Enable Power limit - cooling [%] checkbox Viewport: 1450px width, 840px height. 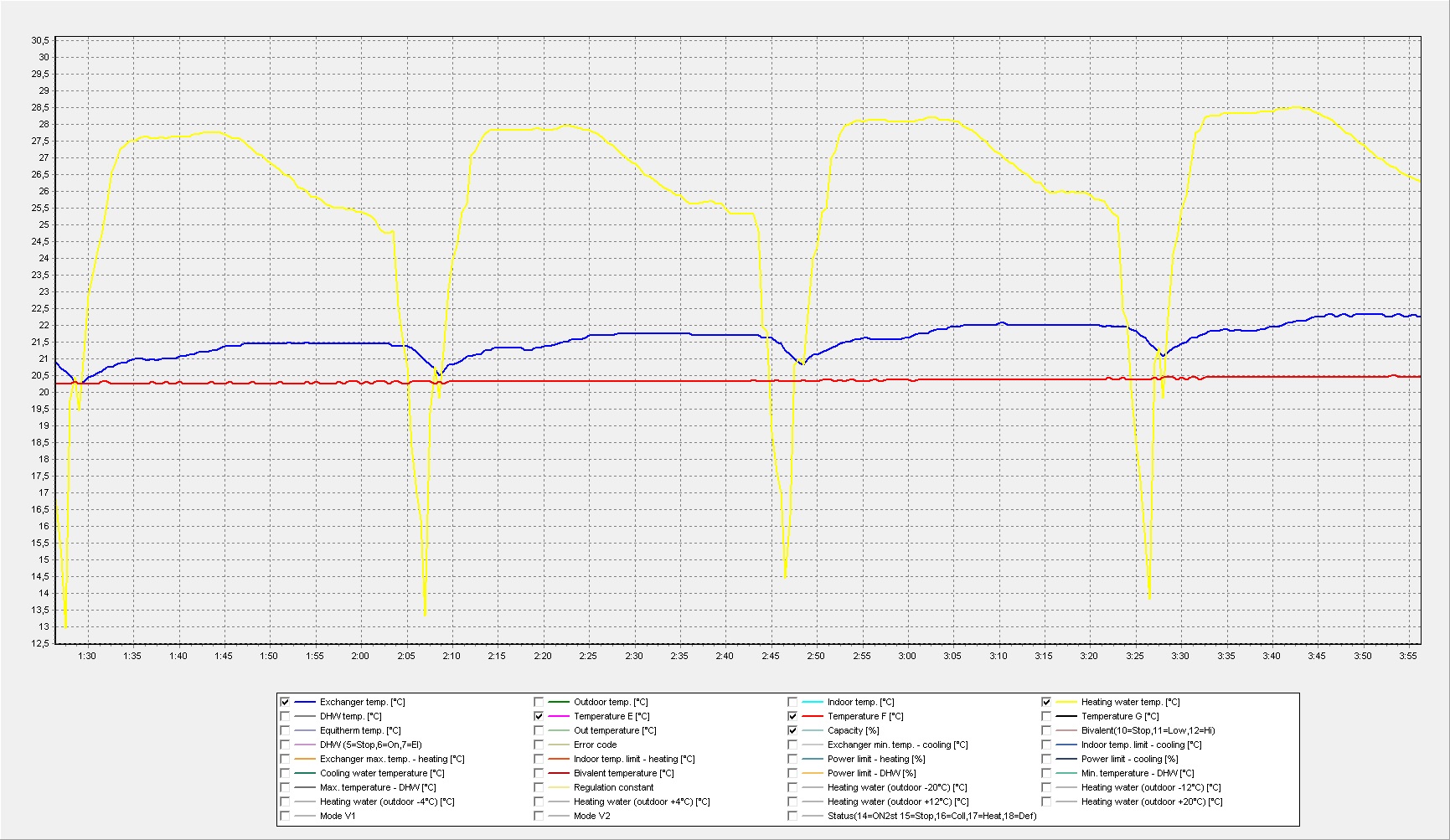point(1046,759)
